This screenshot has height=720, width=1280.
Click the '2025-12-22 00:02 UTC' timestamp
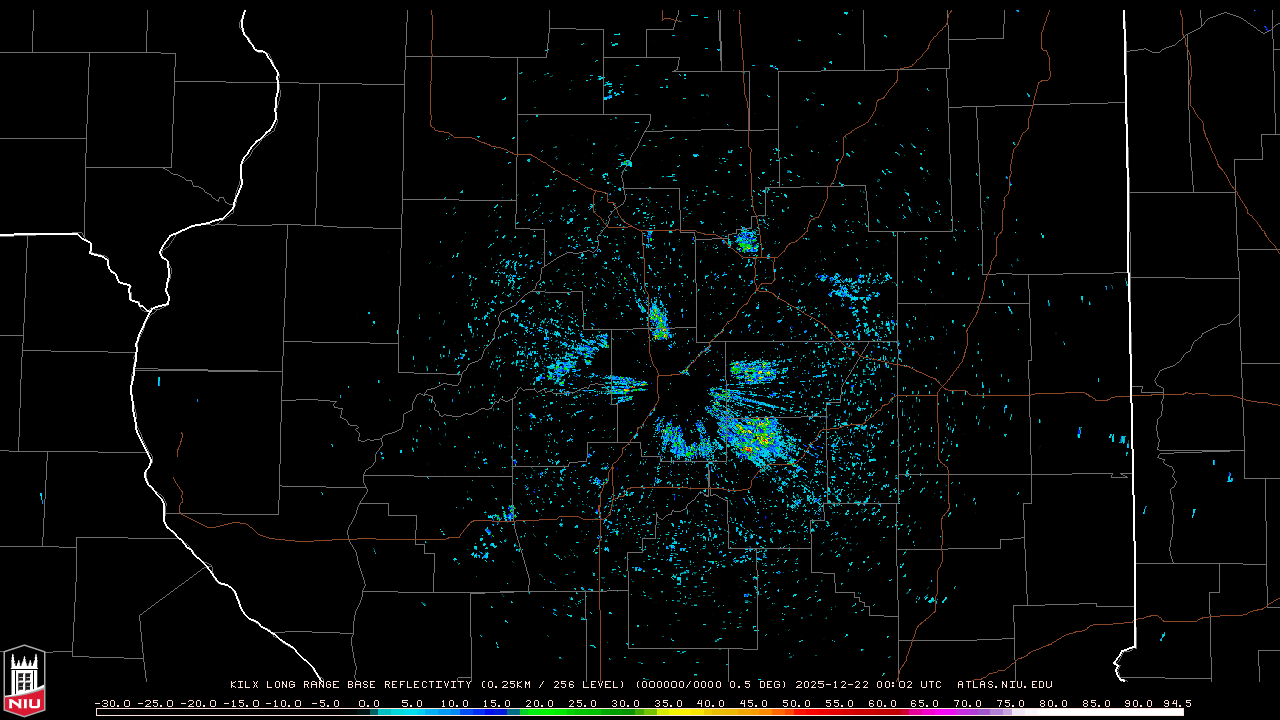pyautogui.click(x=868, y=685)
